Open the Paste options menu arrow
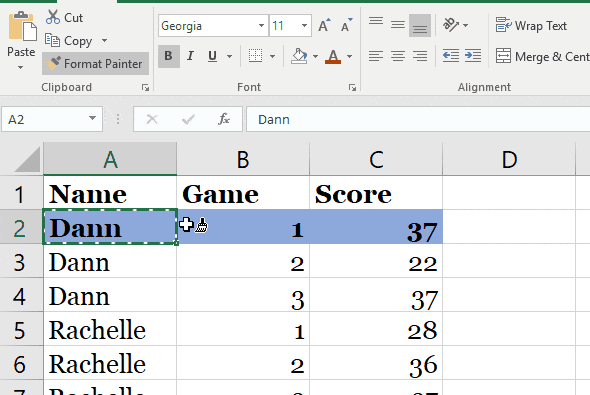590x395 pixels. [x=21, y=67]
